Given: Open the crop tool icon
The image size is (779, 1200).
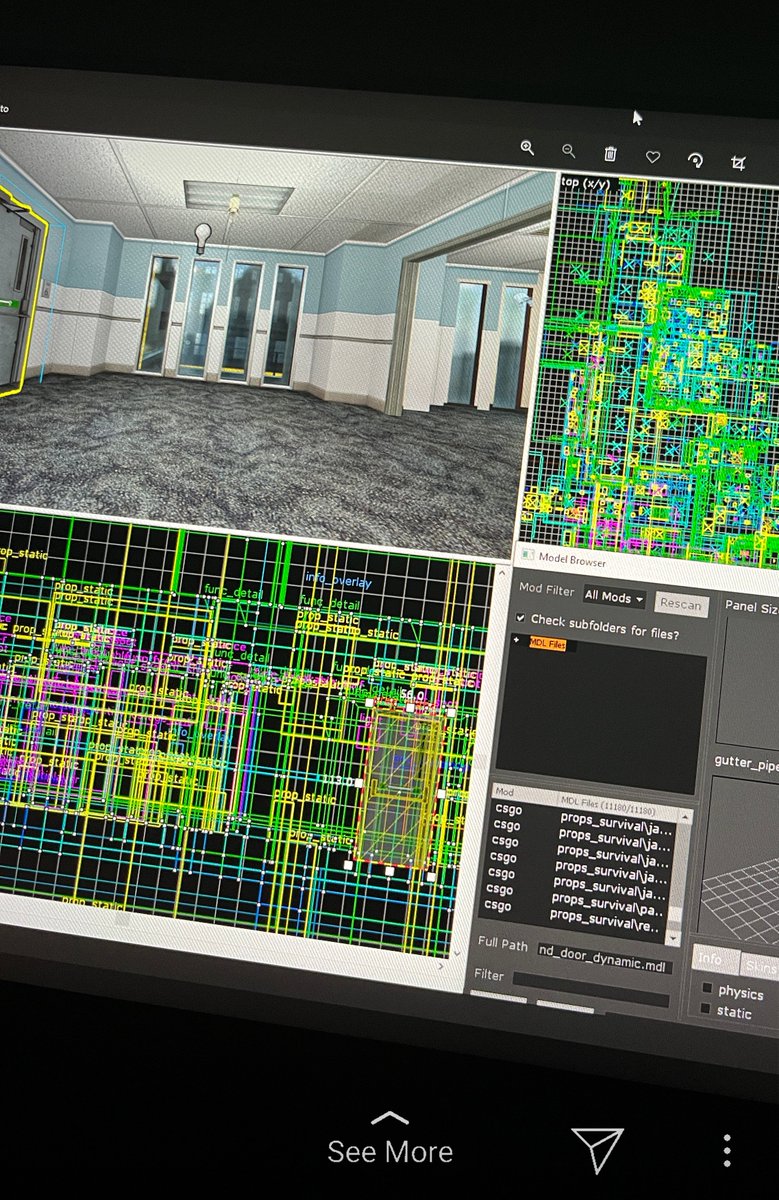Looking at the screenshot, I should tap(738, 164).
